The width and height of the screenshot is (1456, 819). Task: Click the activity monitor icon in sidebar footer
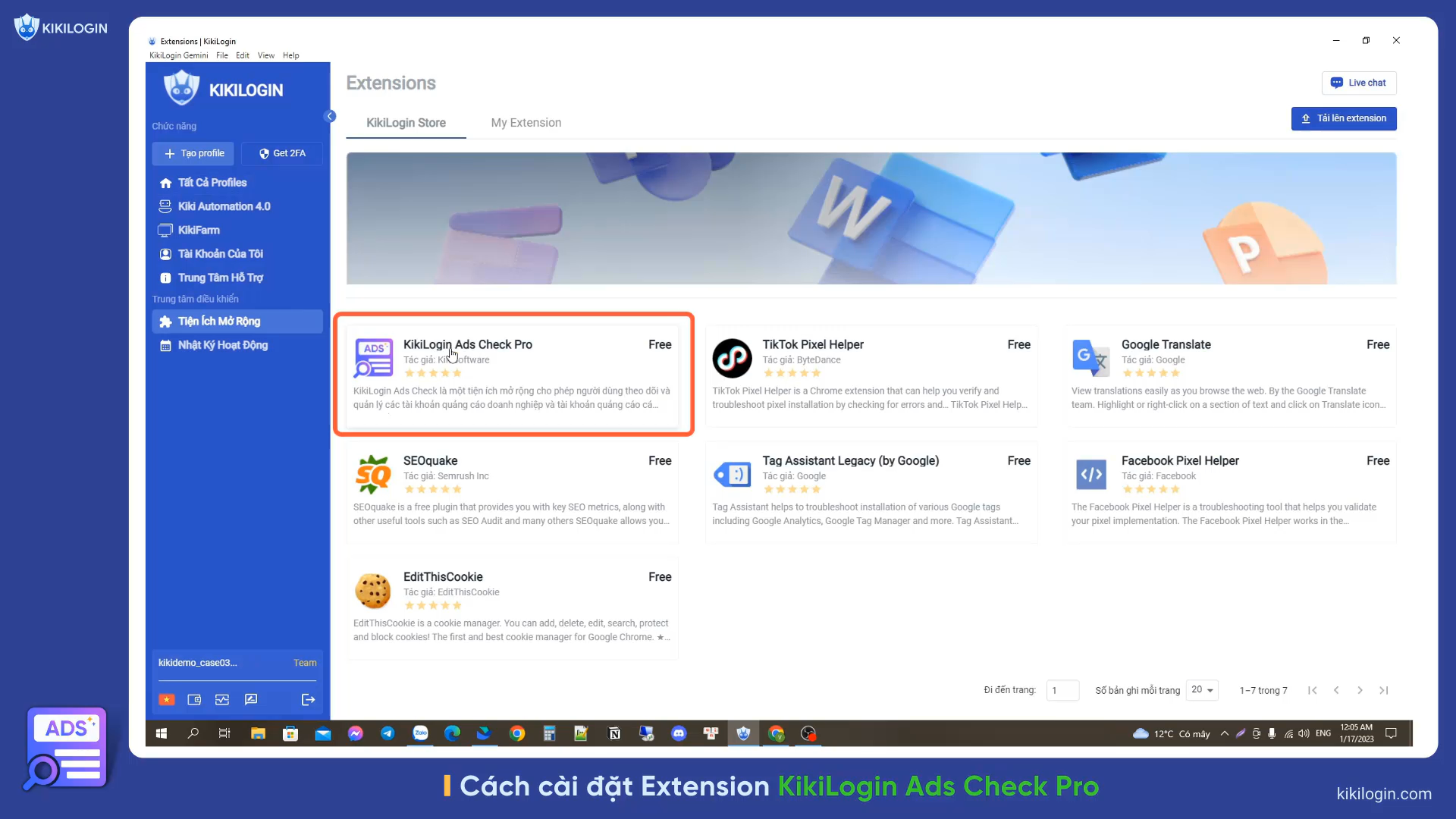(222, 699)
